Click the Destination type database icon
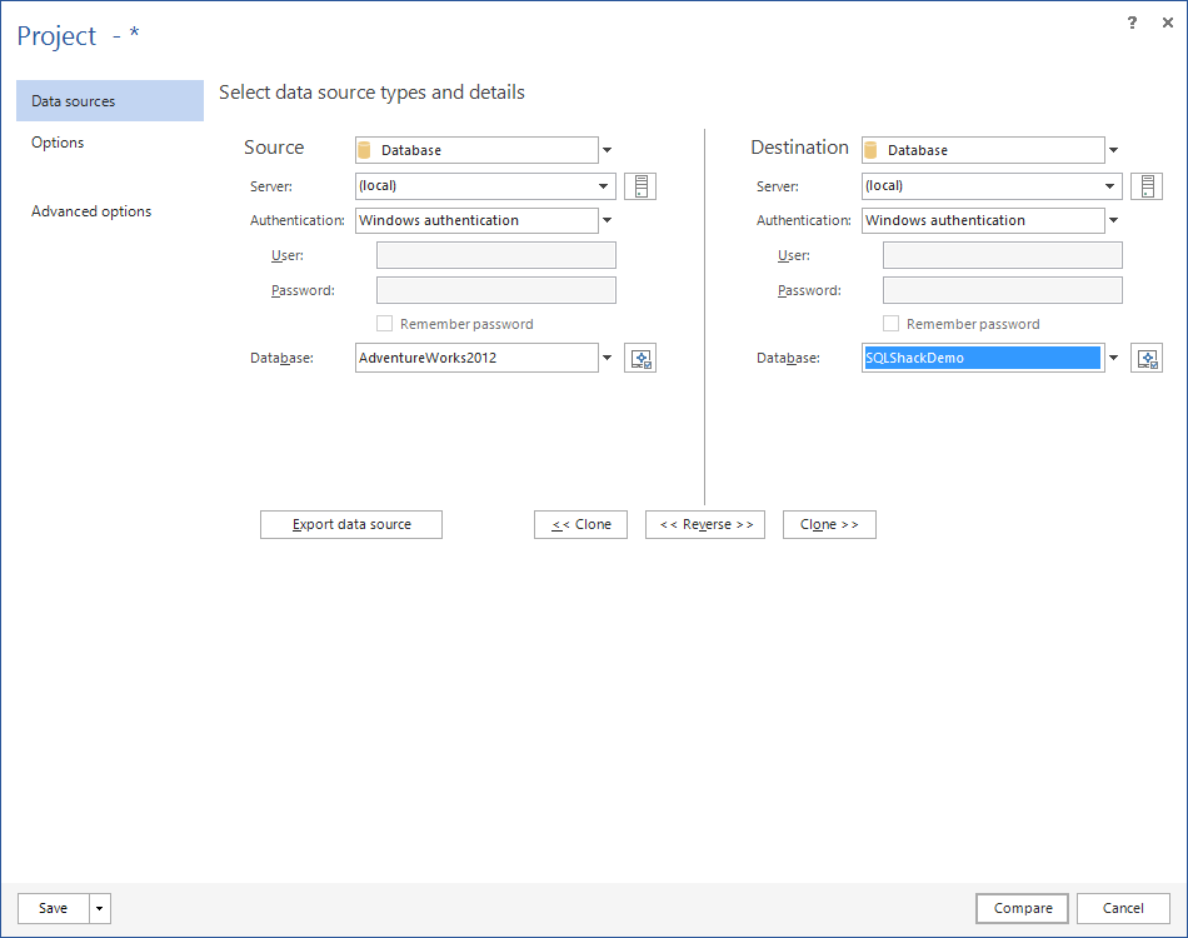This screenshot has height=938, width=1188. pos(871,150)
